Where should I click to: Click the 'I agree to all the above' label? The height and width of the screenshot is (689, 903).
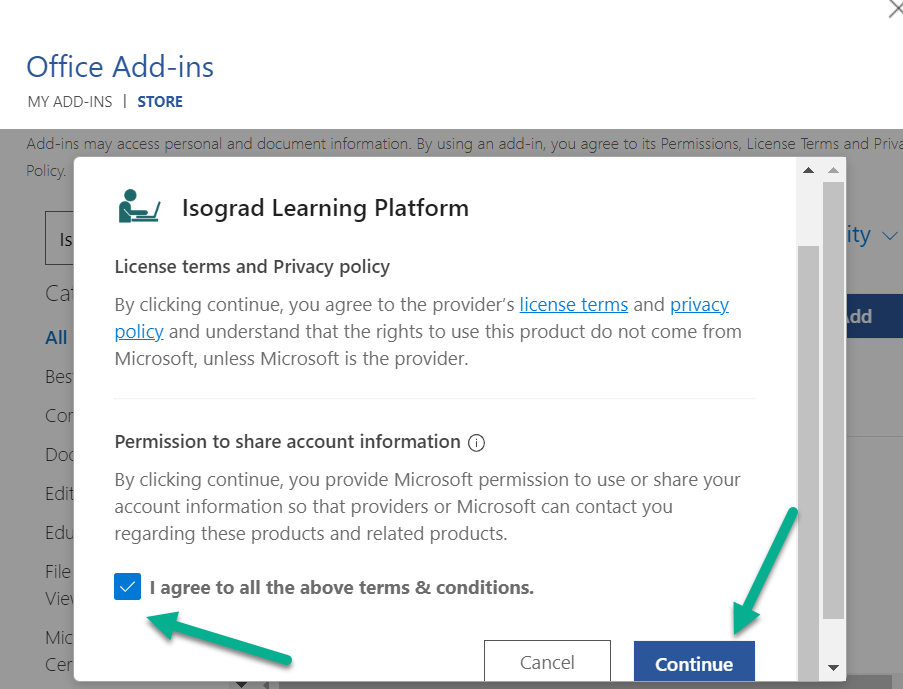(342, 588)
